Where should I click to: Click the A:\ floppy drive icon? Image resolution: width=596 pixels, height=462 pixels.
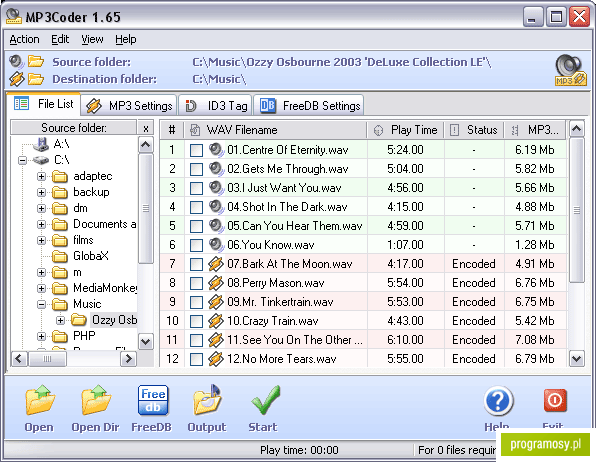(41, 144)
